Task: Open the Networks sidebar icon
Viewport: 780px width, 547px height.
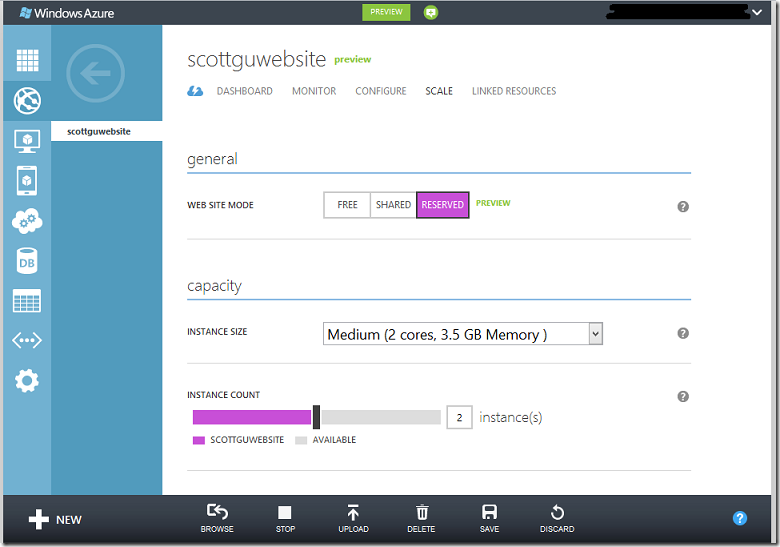Action: click(x=27, y=341)
